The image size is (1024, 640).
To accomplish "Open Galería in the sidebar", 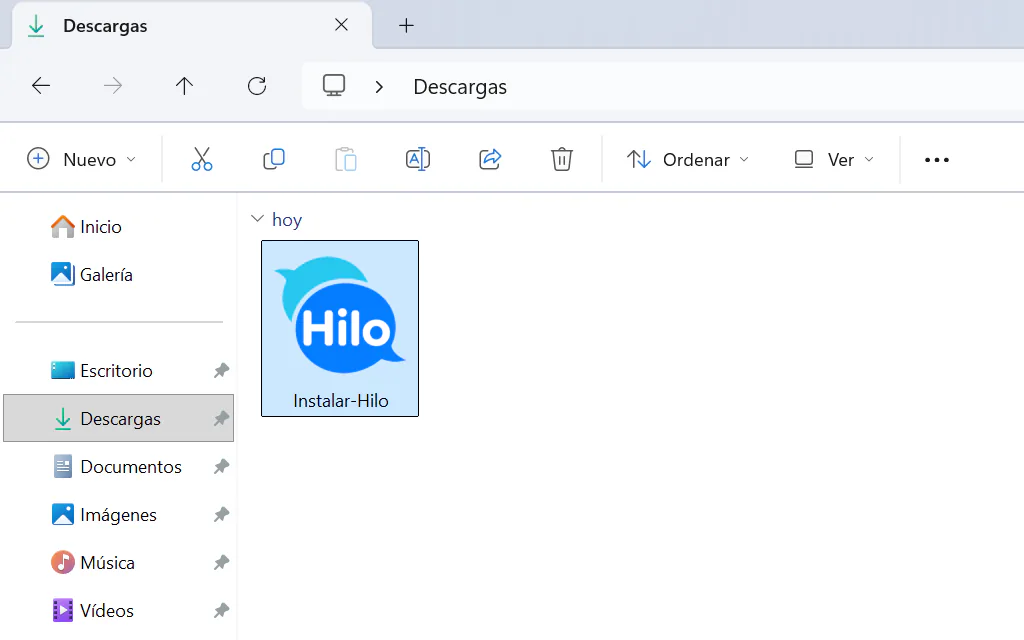I will pos(92,274).
